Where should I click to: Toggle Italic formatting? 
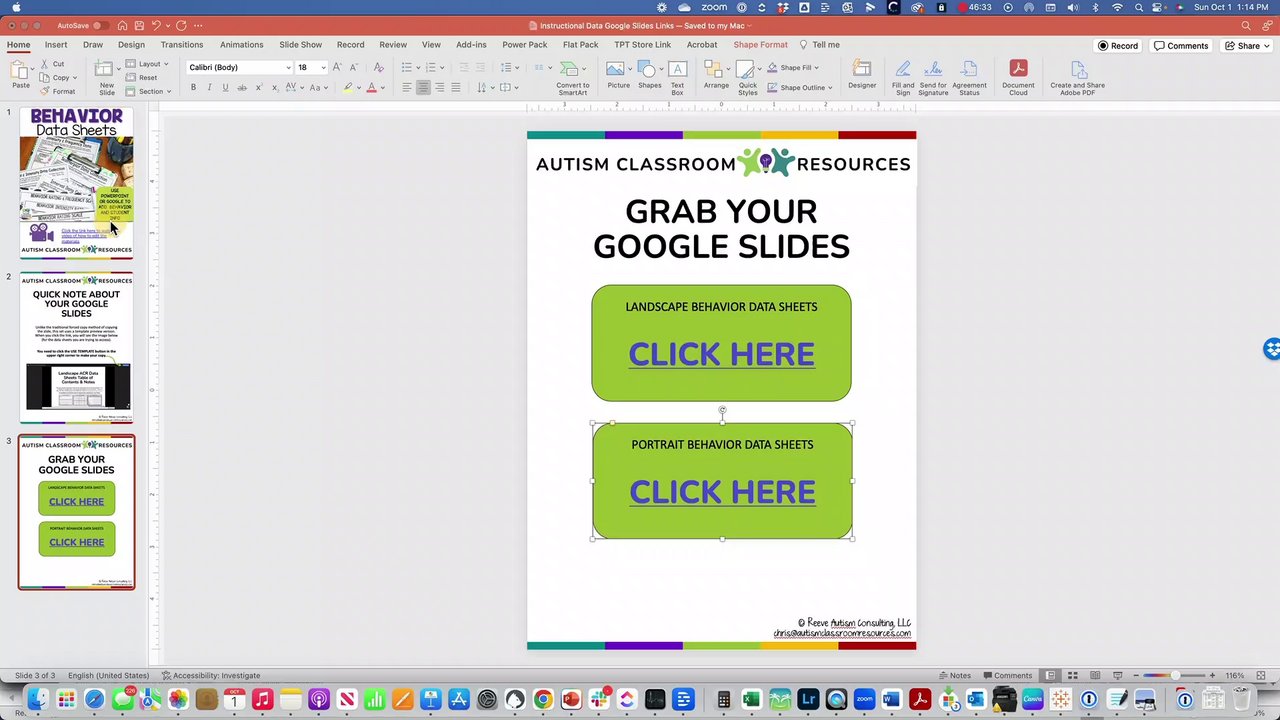coord(209,87)
